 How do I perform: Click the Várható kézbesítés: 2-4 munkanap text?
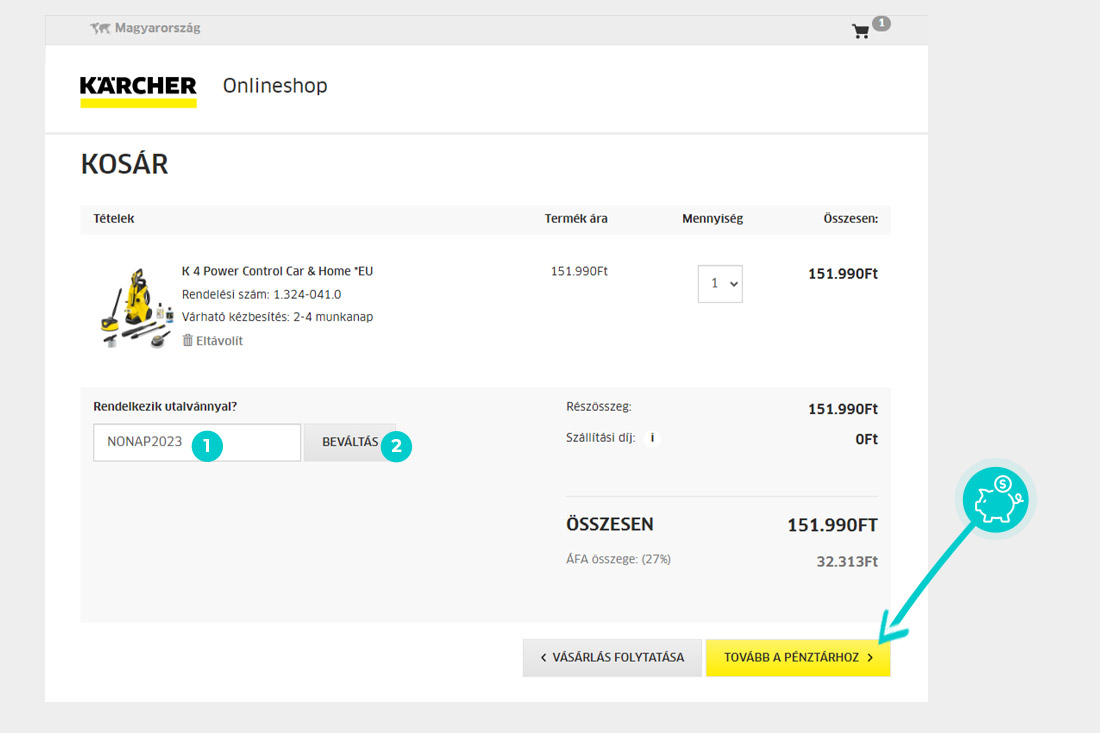(x=277, y=316)
